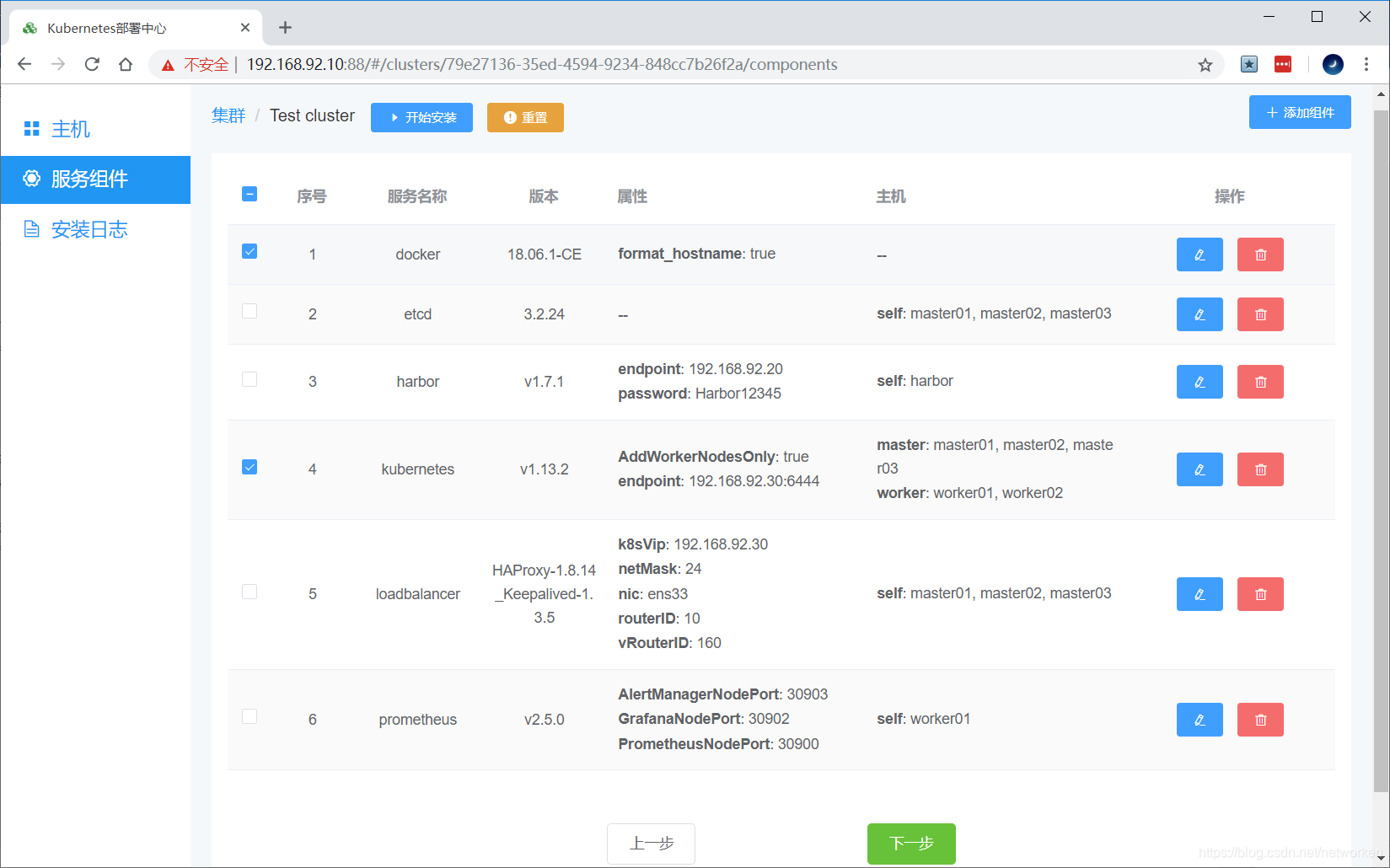Image resolution: width=1390 pixels, height=868 pixels.
Task: Edit the etcd component
Action: [x=1199, y=314]
